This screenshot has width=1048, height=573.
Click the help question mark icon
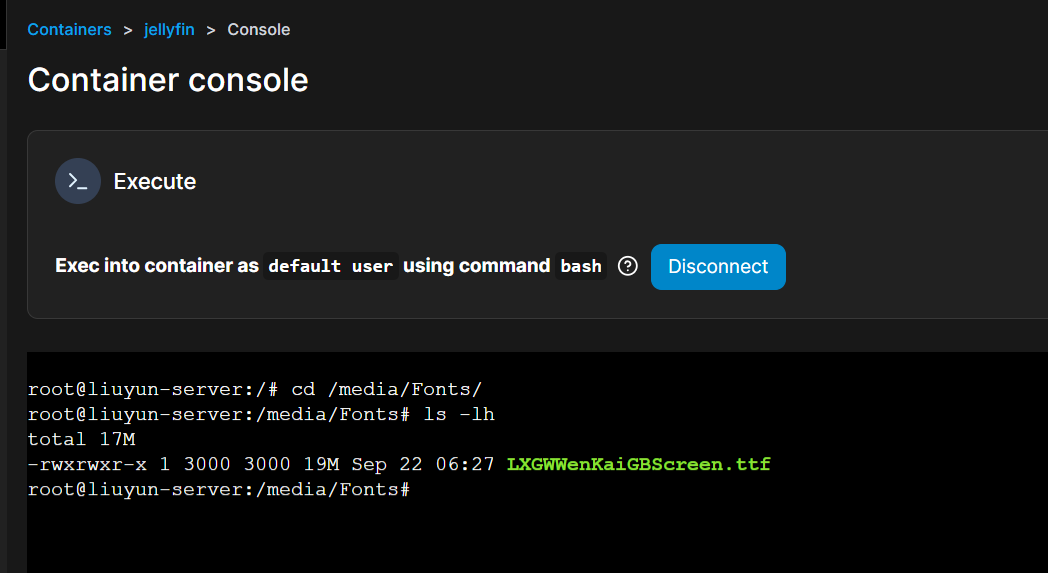628,266
